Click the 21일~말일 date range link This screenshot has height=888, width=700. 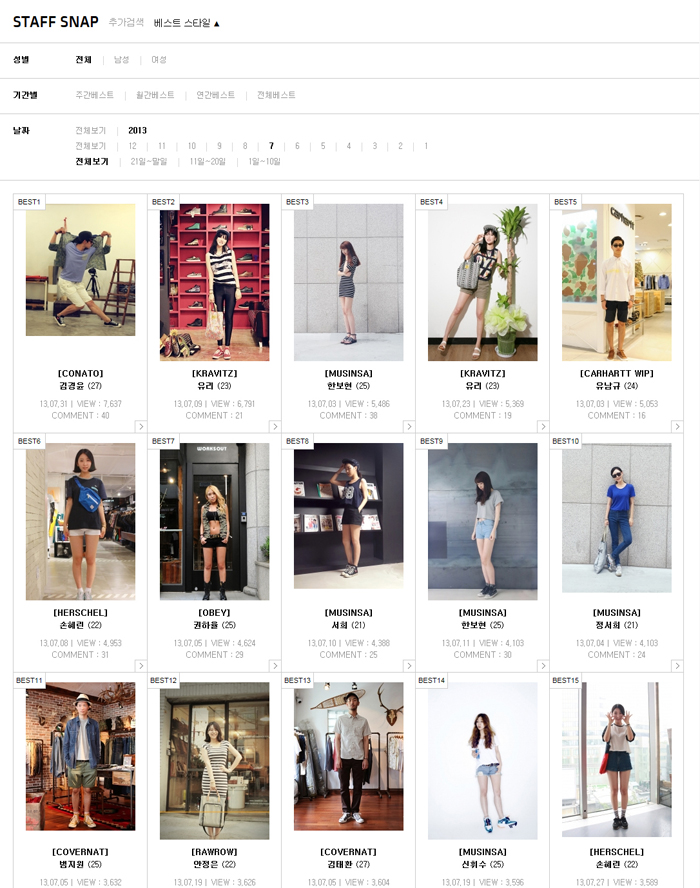click(149, 161)
